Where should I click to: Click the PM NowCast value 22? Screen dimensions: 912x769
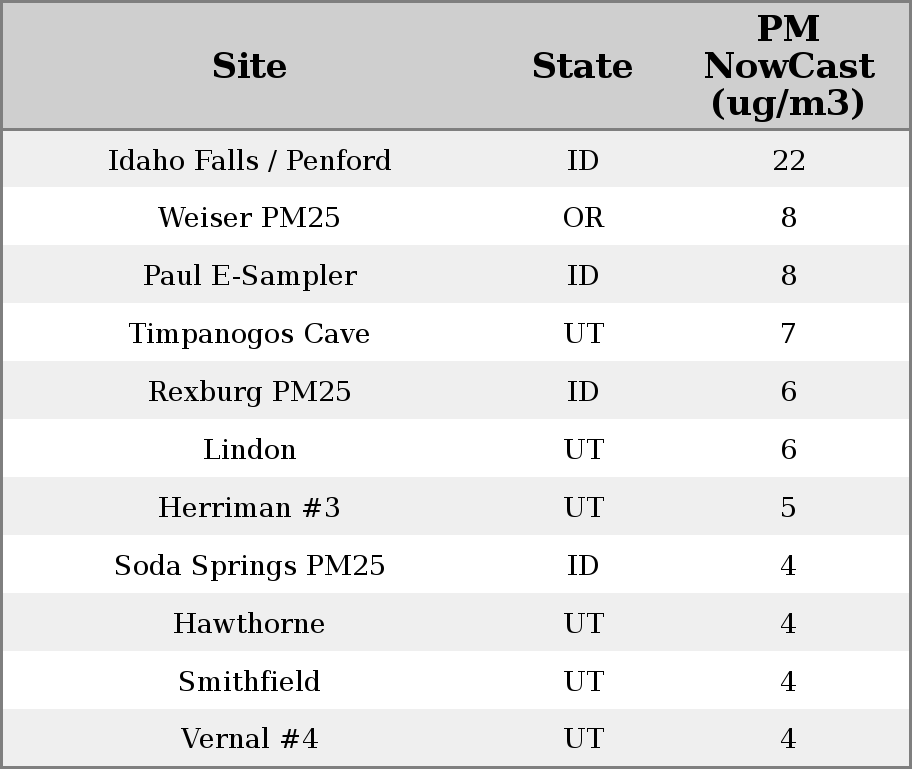(x=788, y=161)
